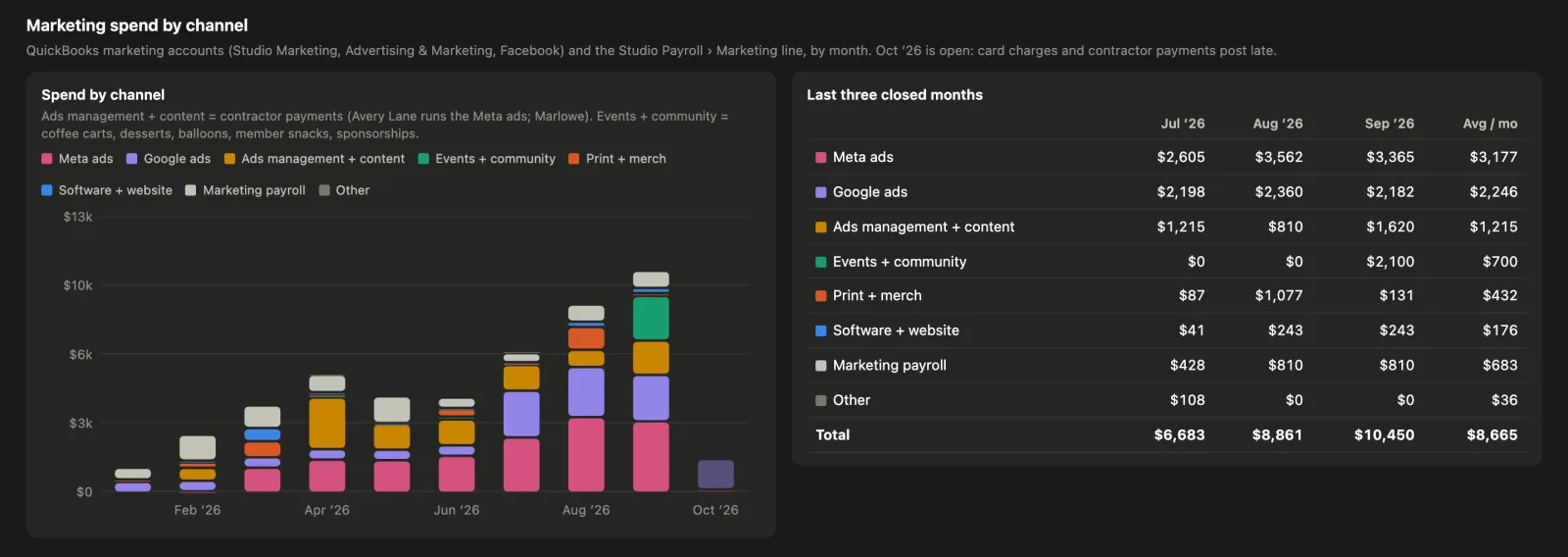Click Marketing payroll Jul value $428
This screenshot has height=557, width=1568.
pos(1188,365)
